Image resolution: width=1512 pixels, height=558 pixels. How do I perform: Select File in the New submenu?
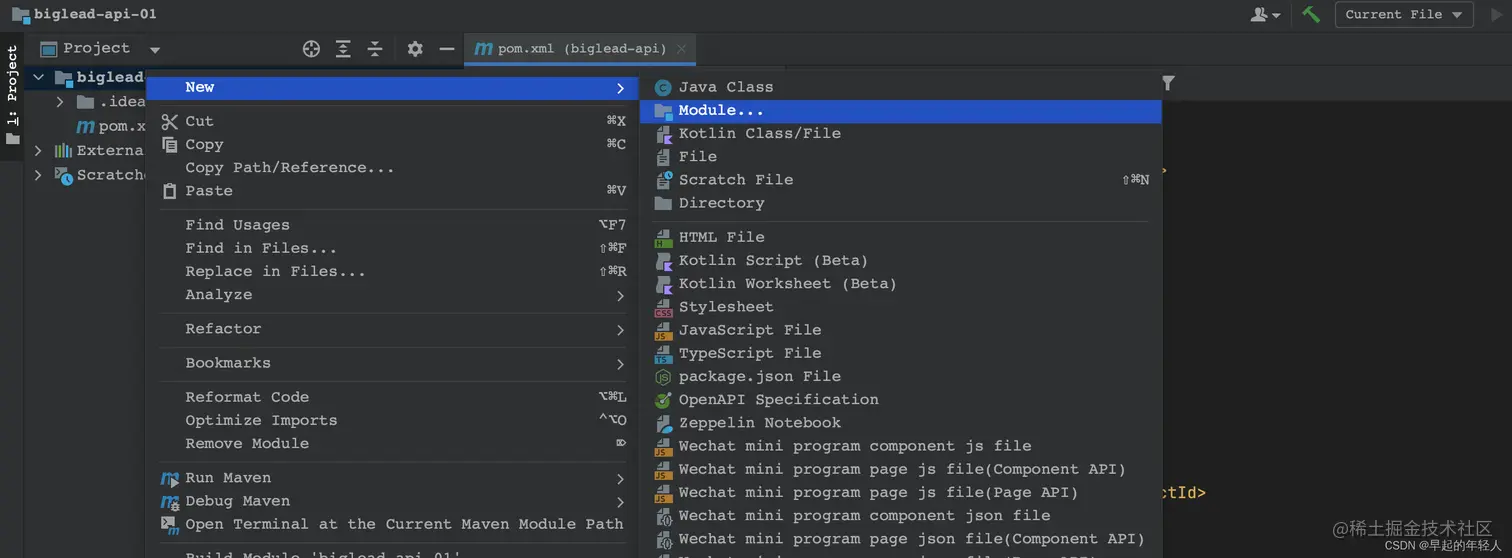click(901, 156)
